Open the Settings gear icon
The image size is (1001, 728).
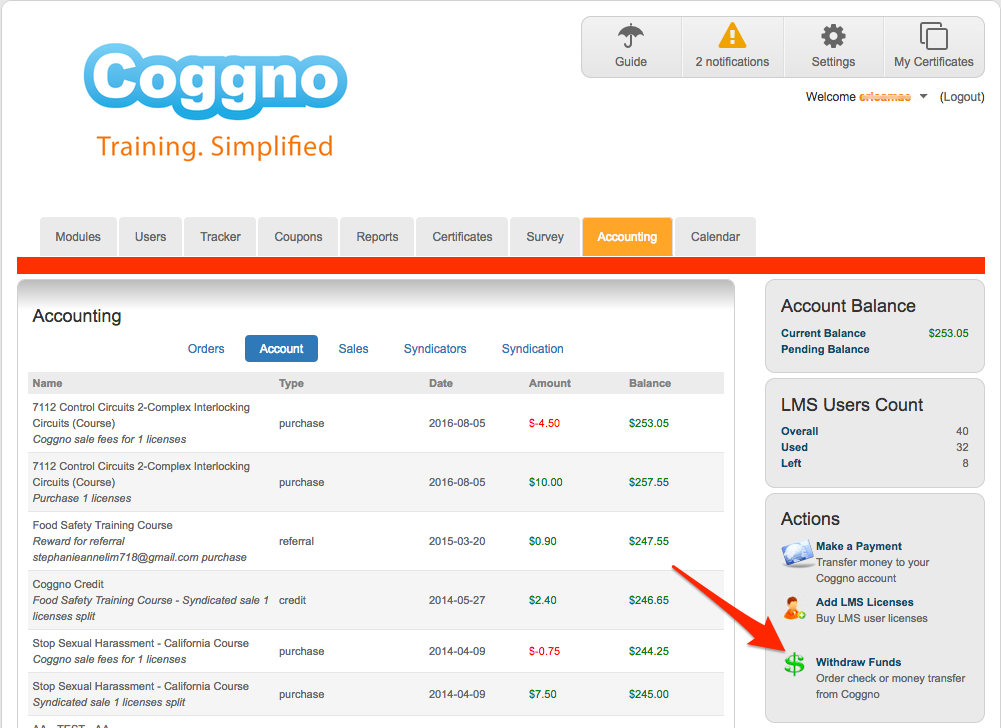(x=833, y=36)
